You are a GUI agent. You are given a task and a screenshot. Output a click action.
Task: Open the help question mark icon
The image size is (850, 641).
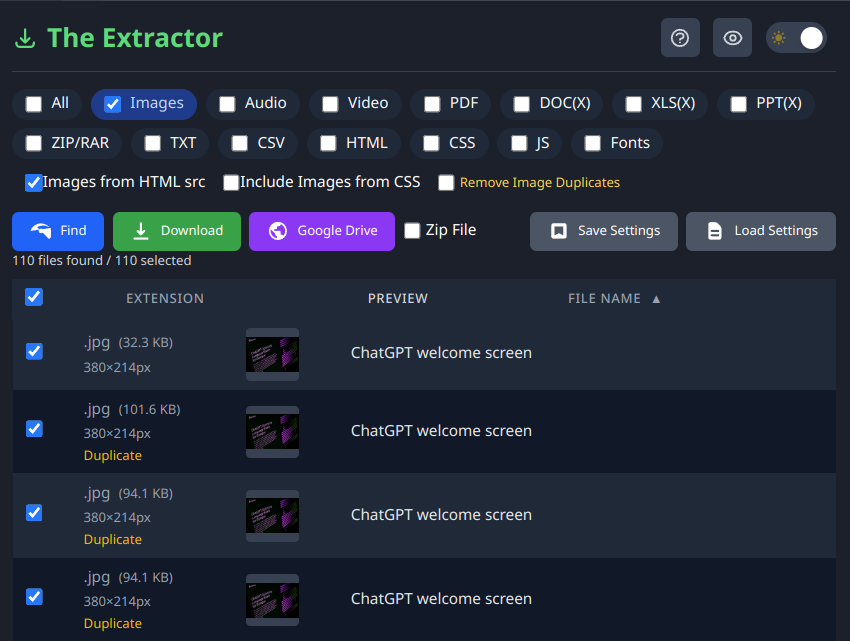[680, 38]
